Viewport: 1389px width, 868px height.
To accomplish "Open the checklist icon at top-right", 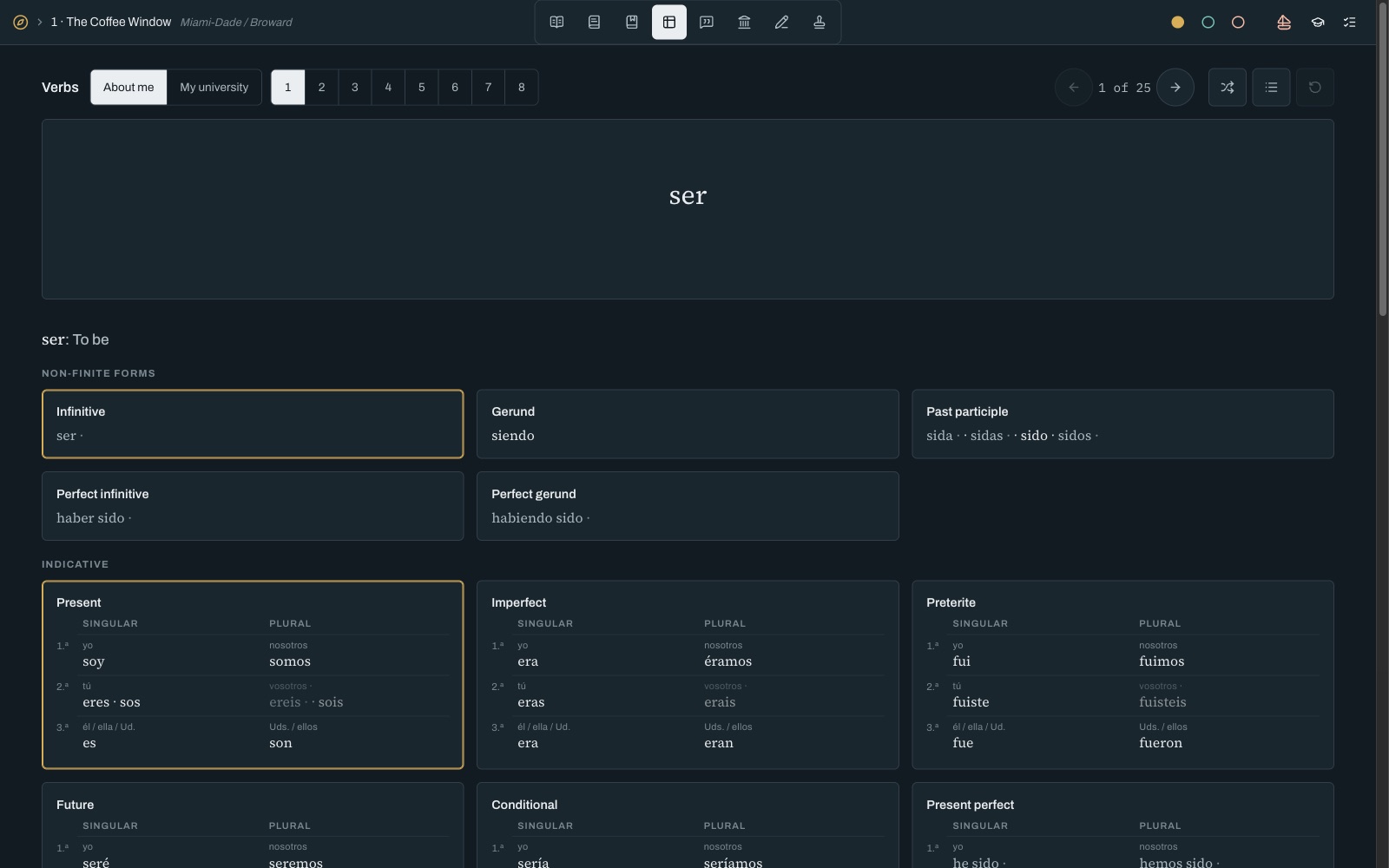I will click(1350, 22).
